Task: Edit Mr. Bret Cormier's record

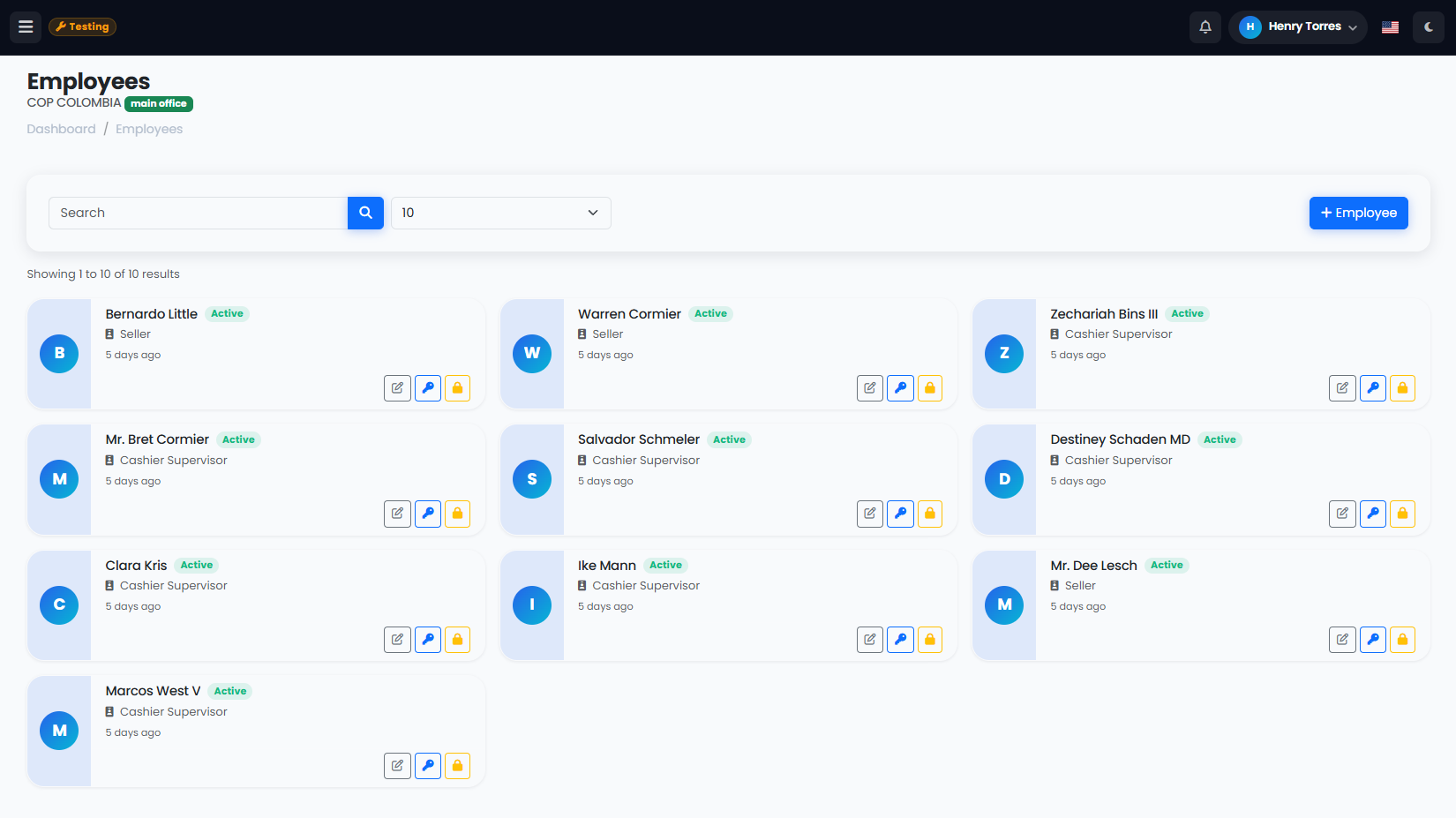Action: pyautogui.click(x=398, y=514)
